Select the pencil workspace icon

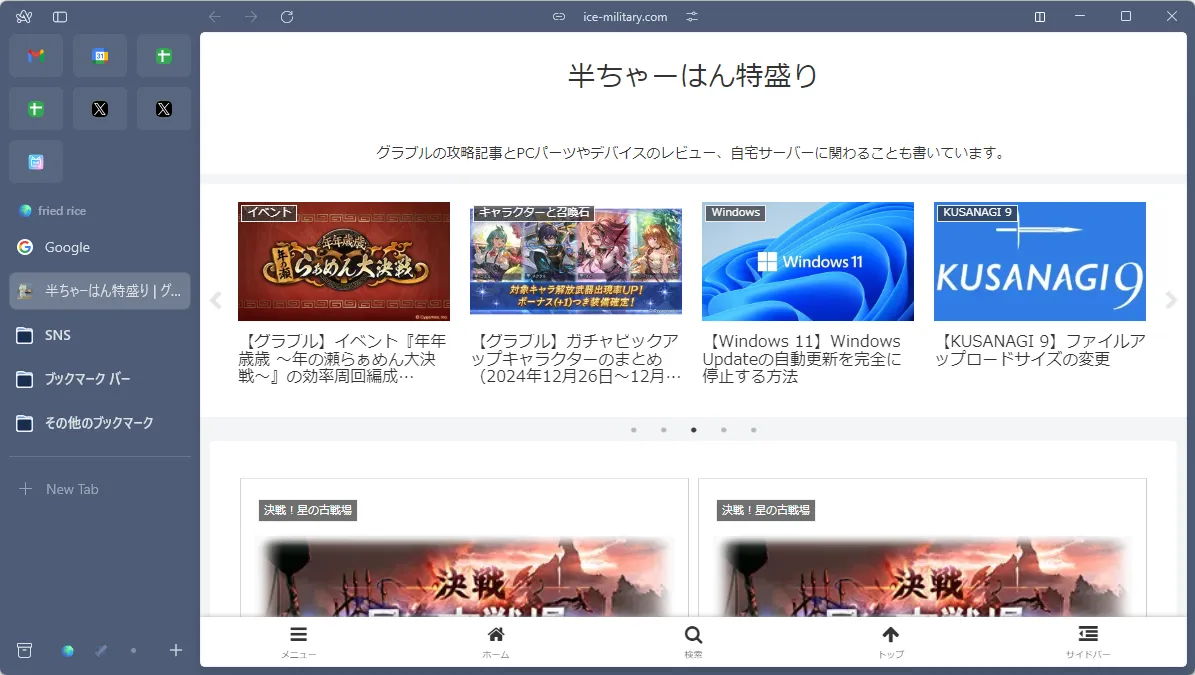pos(101,651)
